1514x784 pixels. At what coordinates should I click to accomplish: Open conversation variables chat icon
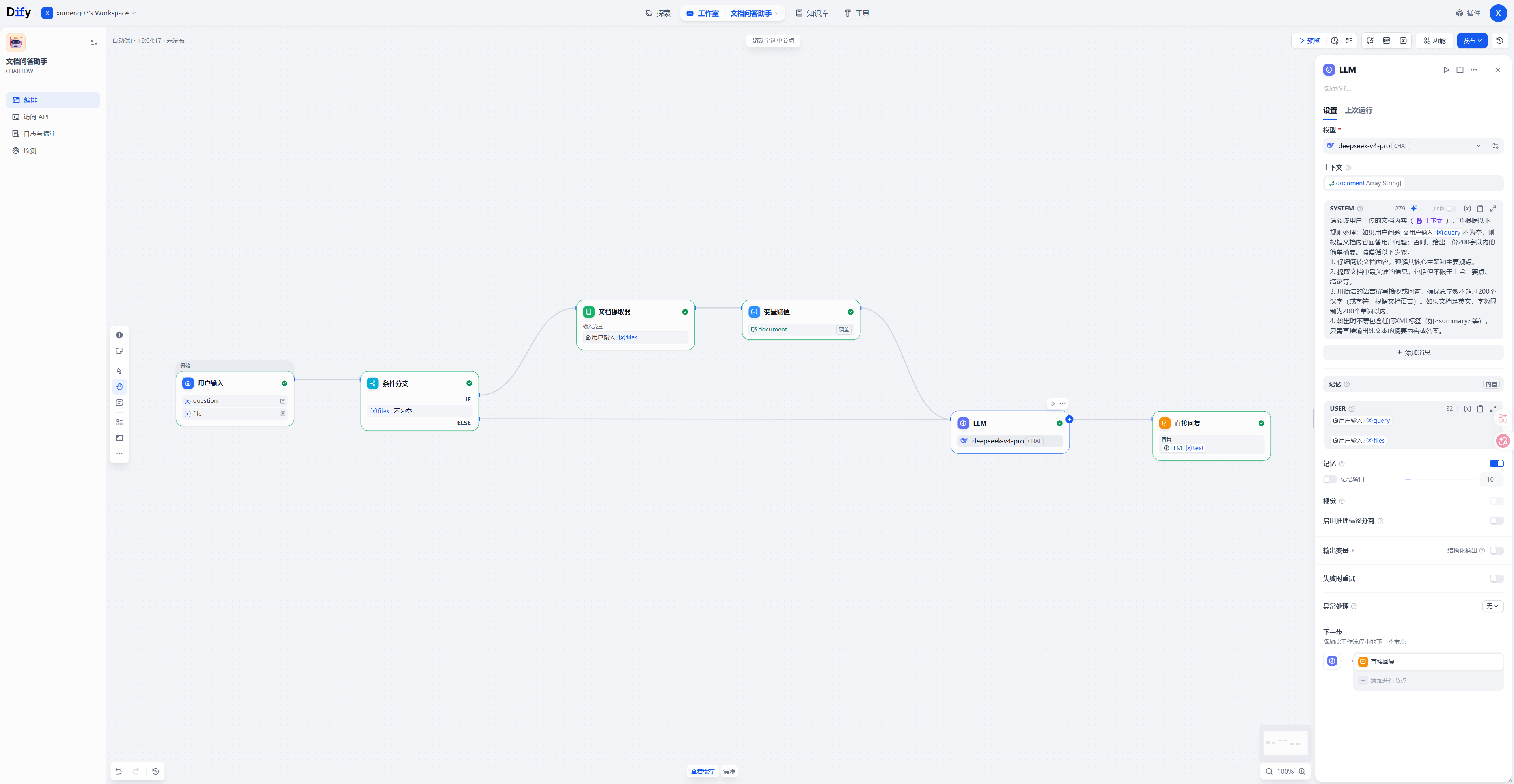click(x=1370, y=41)
